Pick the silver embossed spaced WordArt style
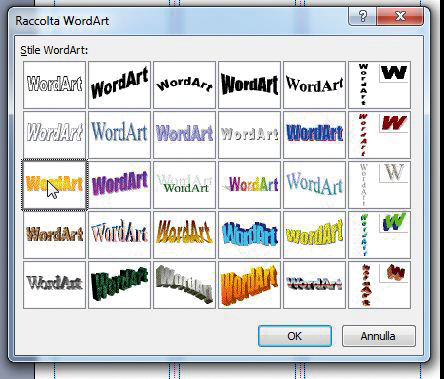This screenshot has height=379, width=444. pyautogui.click(x=250, y=135)
